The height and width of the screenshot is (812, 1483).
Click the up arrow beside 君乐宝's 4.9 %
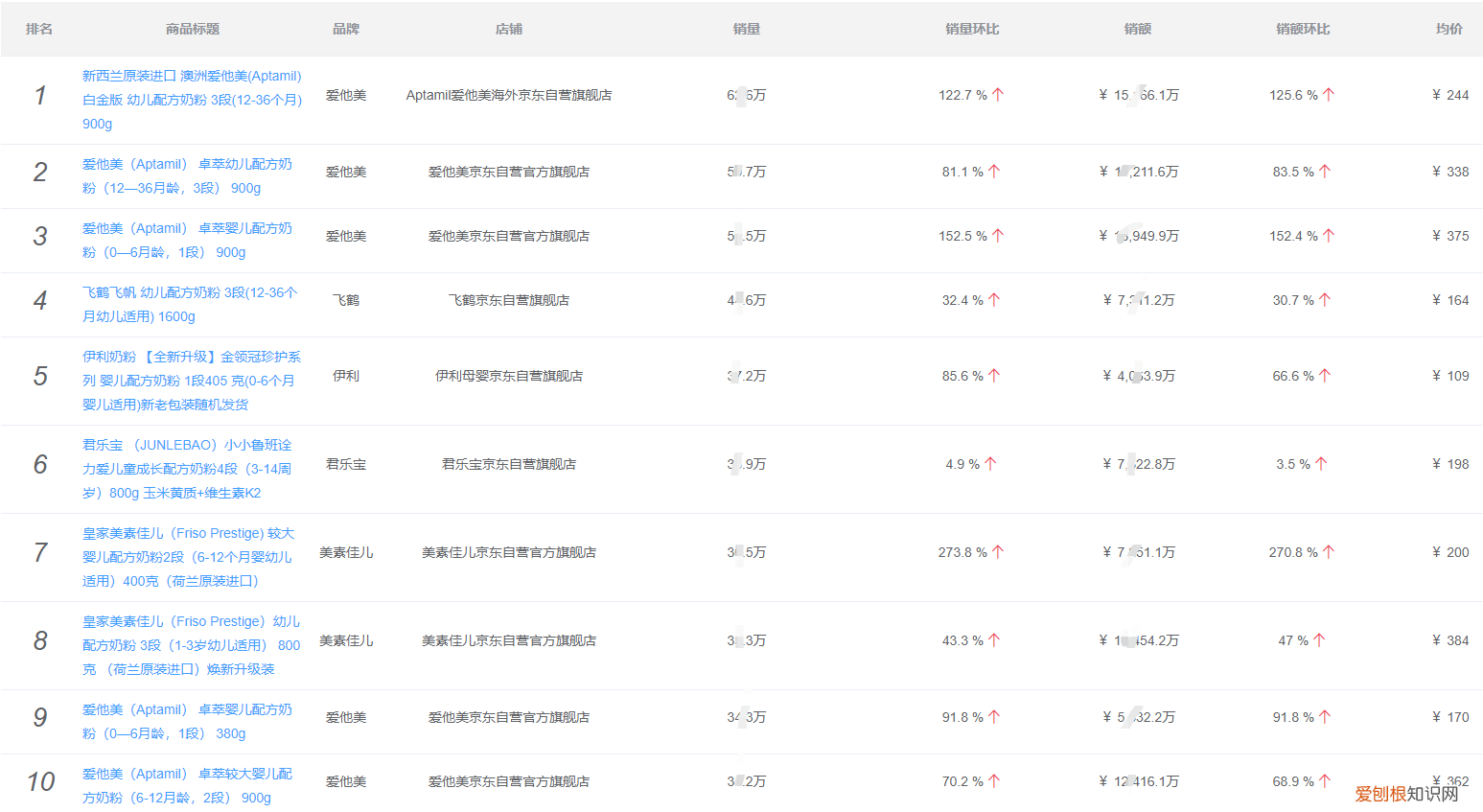992,464
